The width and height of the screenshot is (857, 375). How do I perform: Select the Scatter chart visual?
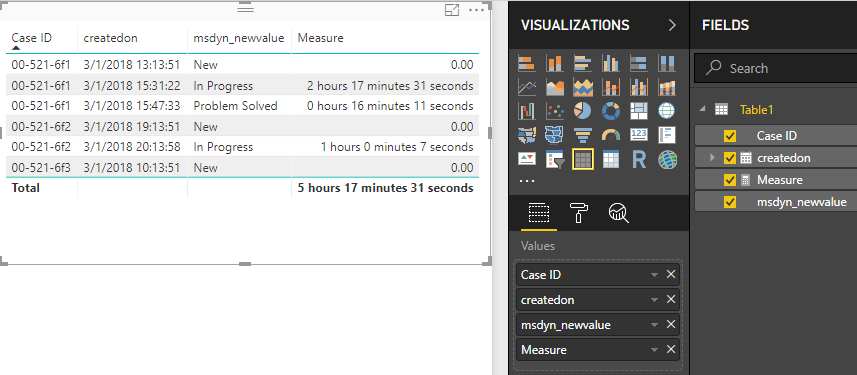[x=555, y=111]
